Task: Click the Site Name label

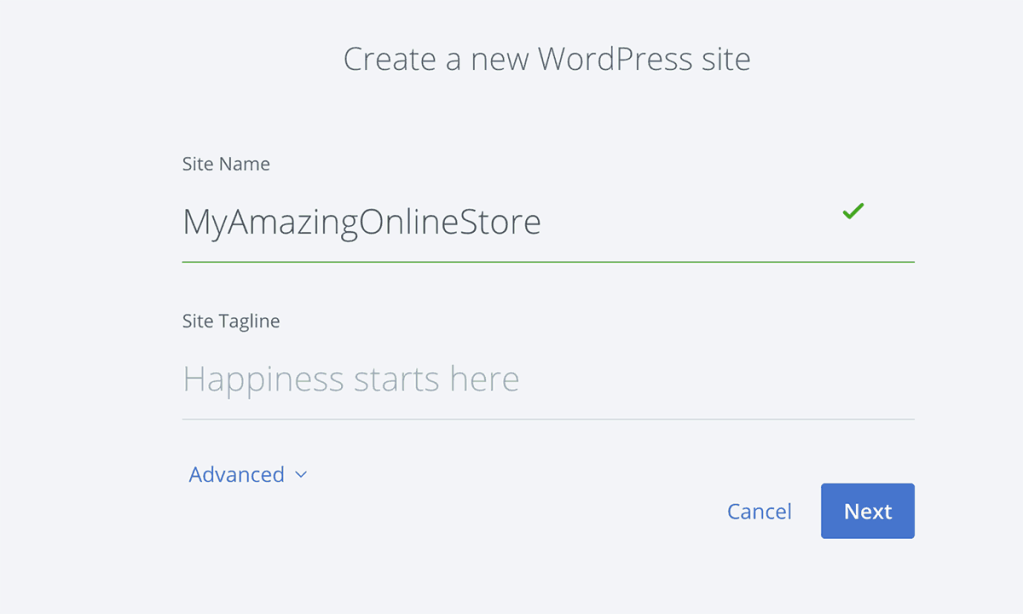Action: [x=226, y=164]
